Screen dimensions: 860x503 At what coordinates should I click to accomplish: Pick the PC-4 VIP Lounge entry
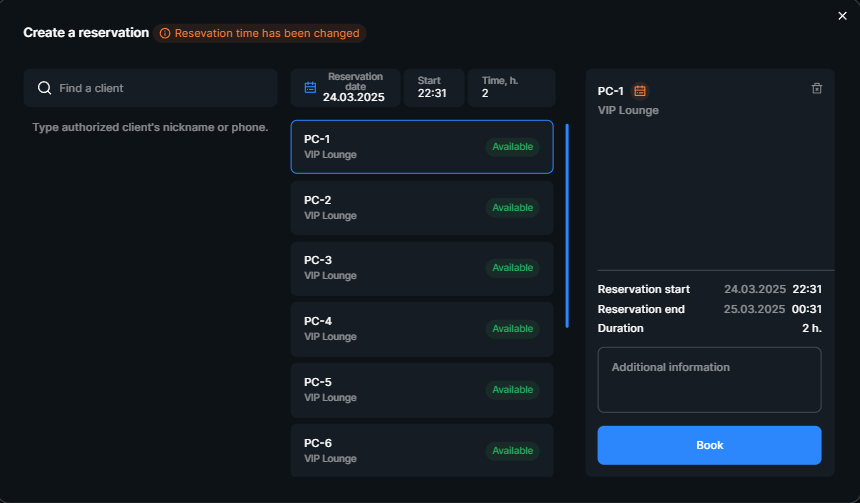tap(422, 329)
